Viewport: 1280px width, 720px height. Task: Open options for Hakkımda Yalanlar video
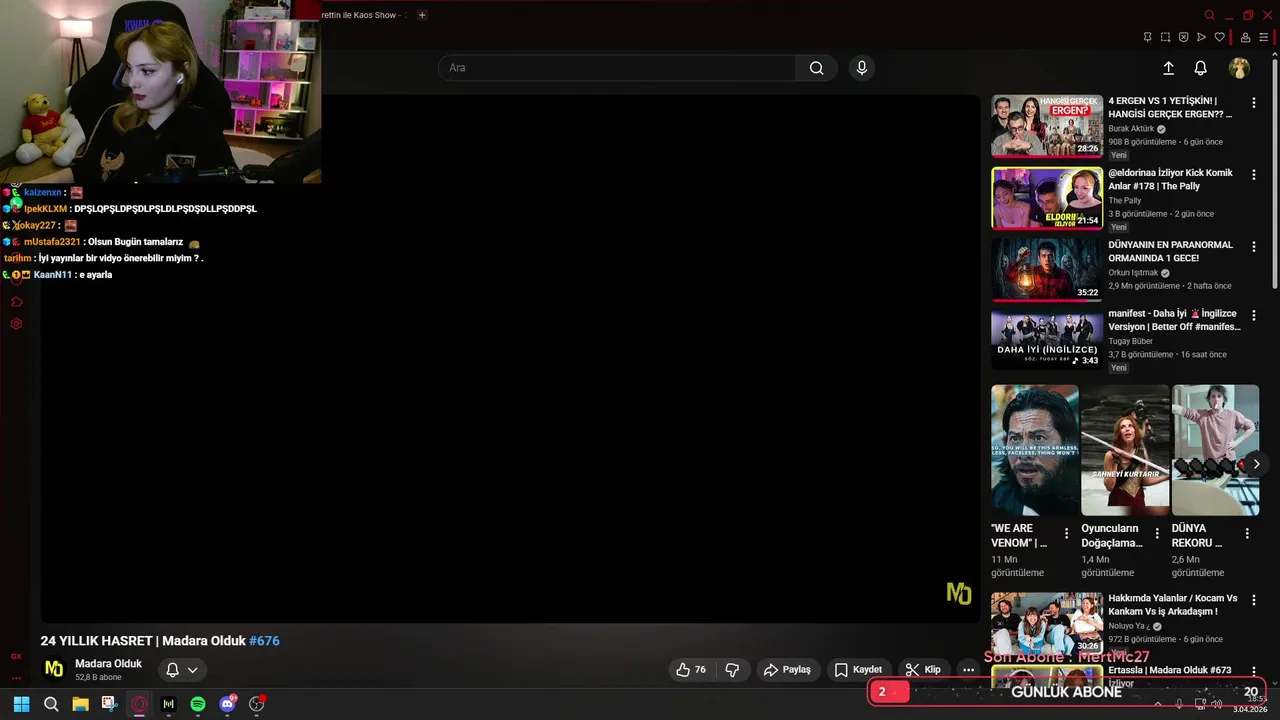[1254, 601]
